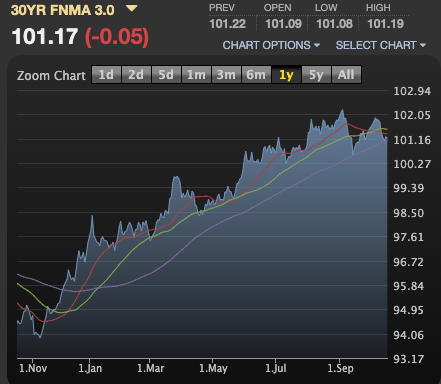Click the HIGH column header
The width and height of the screenshot is (441, 384).
tap(378, 8)
